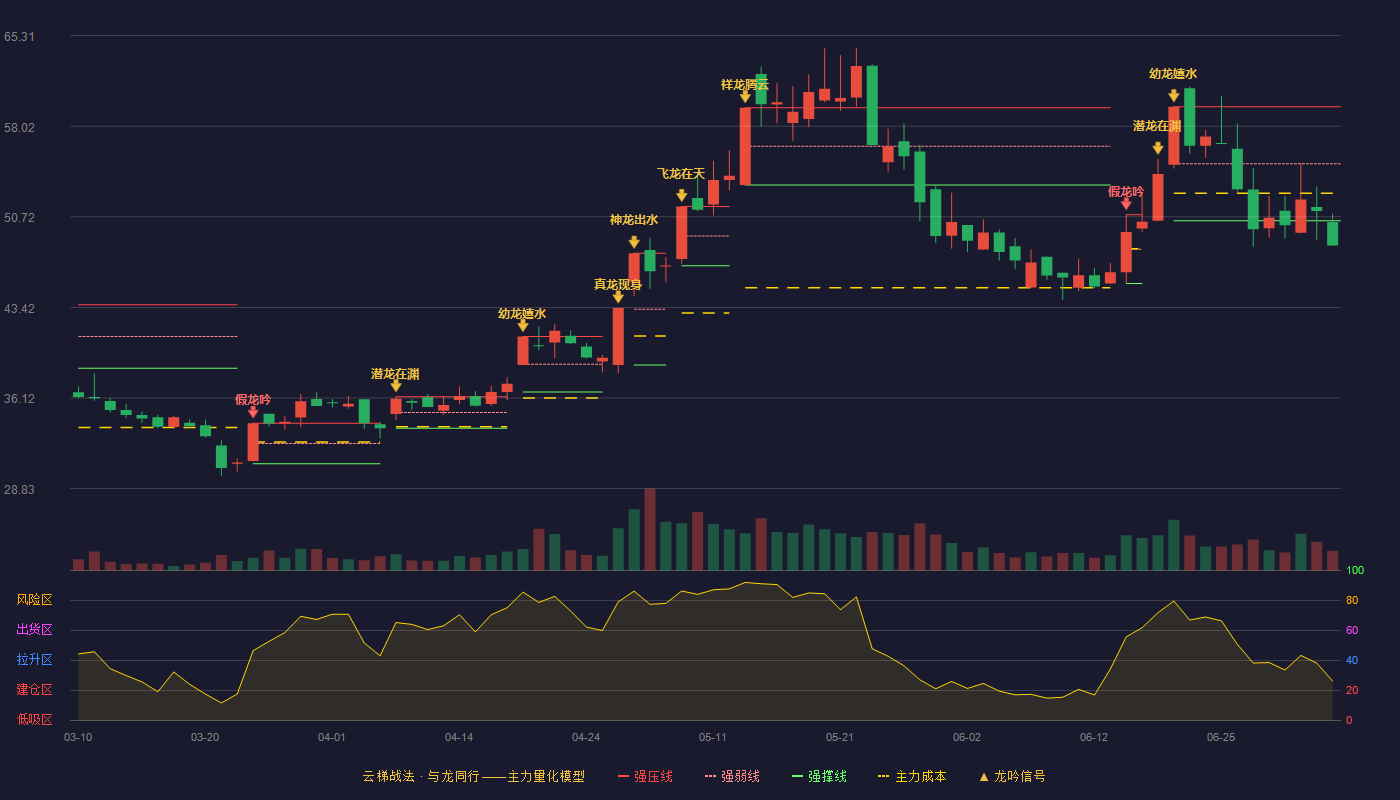
Task: Click the 65.31 price axis label
Action: point(19,37)
